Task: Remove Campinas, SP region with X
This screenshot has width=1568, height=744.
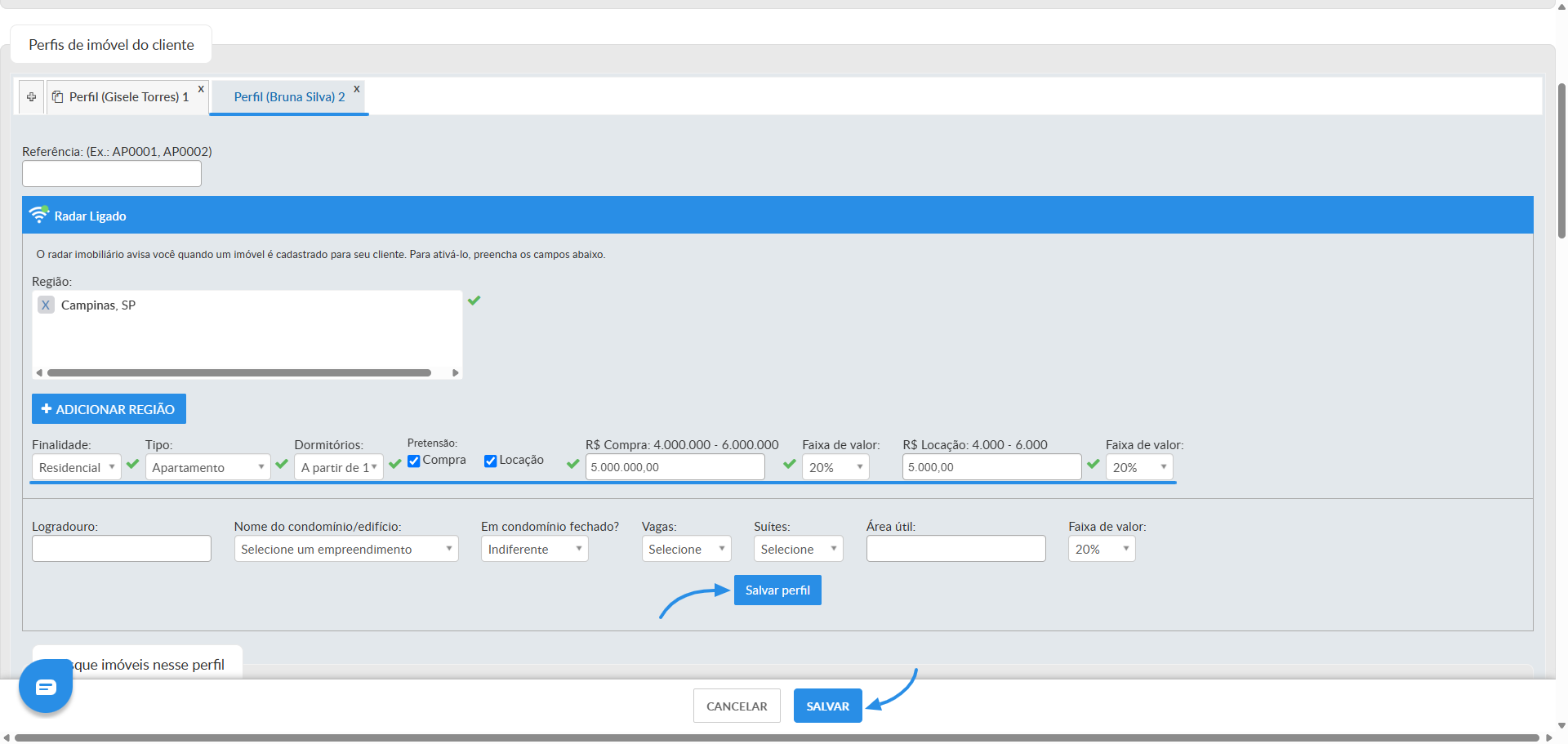Action: point(46,305)
